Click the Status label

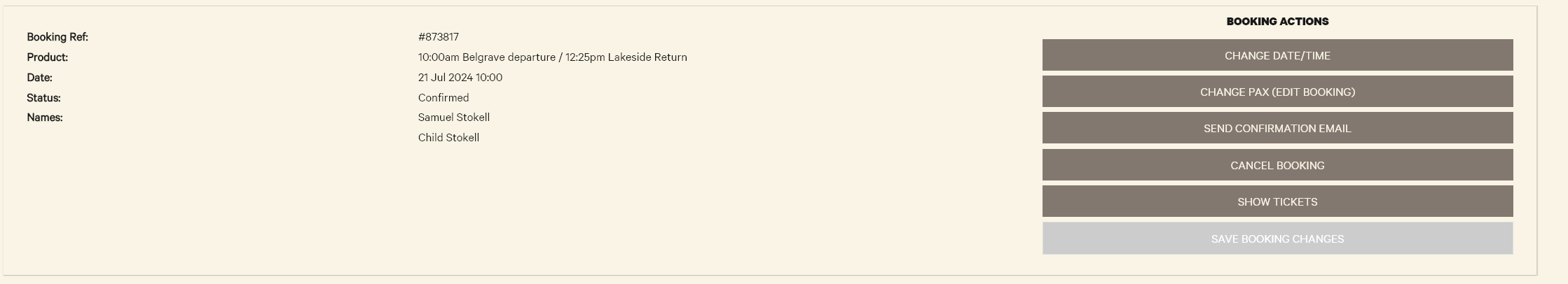[x=44, y=98]
